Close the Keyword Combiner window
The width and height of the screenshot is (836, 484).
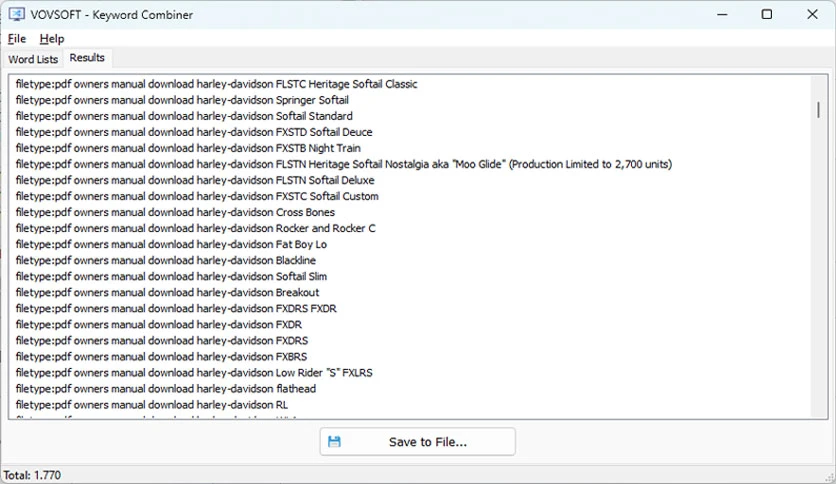812,14
